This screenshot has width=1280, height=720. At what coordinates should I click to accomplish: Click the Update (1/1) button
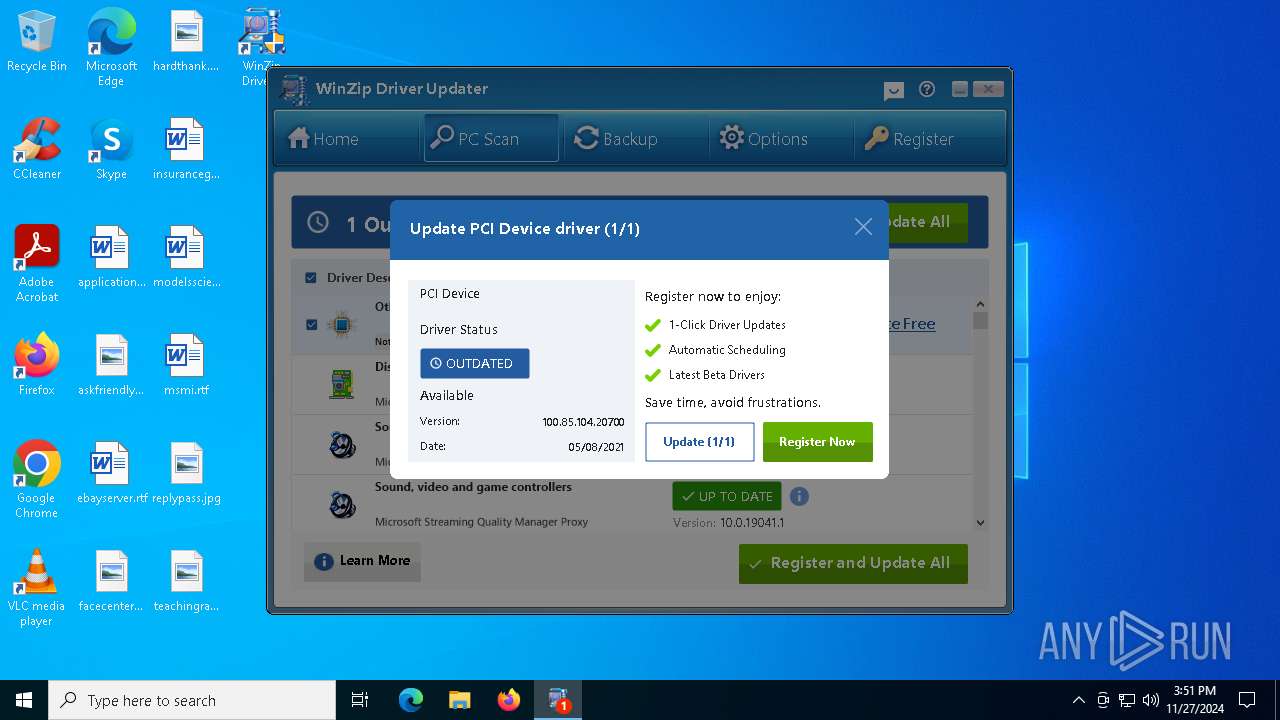[699, 442]
